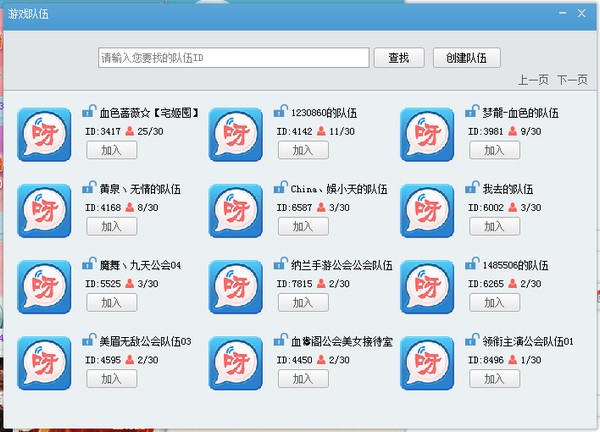This screenshot has height=432, width=600.
Task: Join team 4450 with its 加入 button
Action: (x=303, y=378)
